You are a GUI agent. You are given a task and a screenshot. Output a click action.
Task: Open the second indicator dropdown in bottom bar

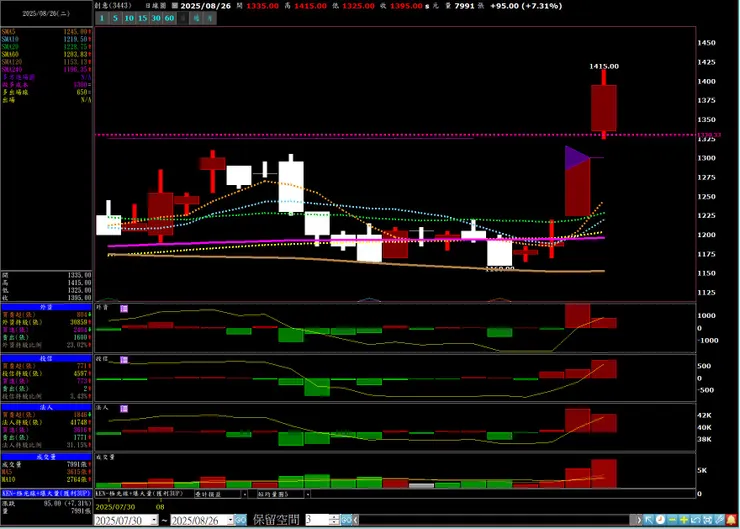point(307,494)
